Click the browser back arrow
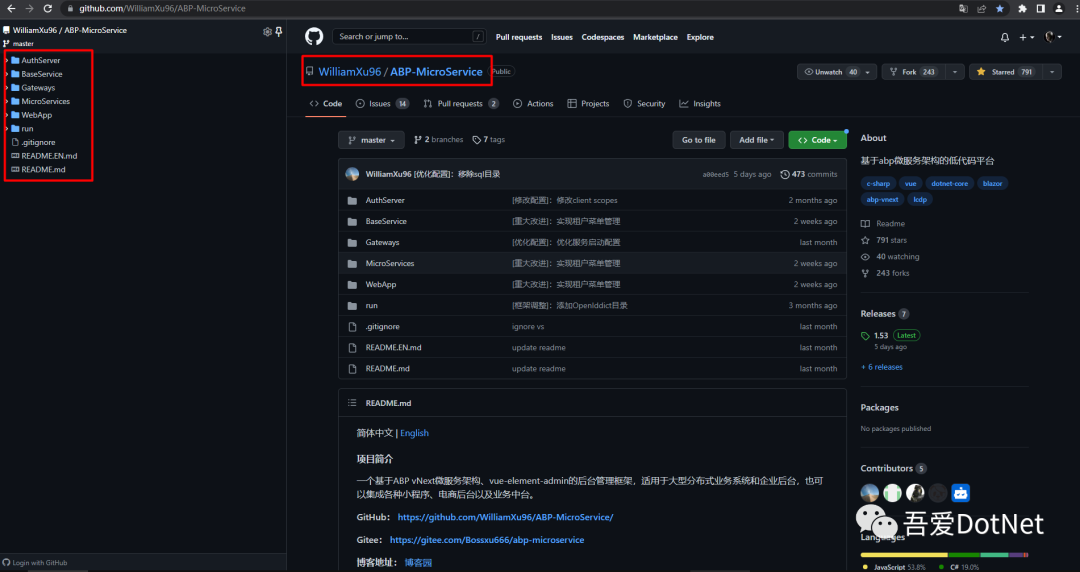This screenshot has width=1080, height=572. [11, 8]
